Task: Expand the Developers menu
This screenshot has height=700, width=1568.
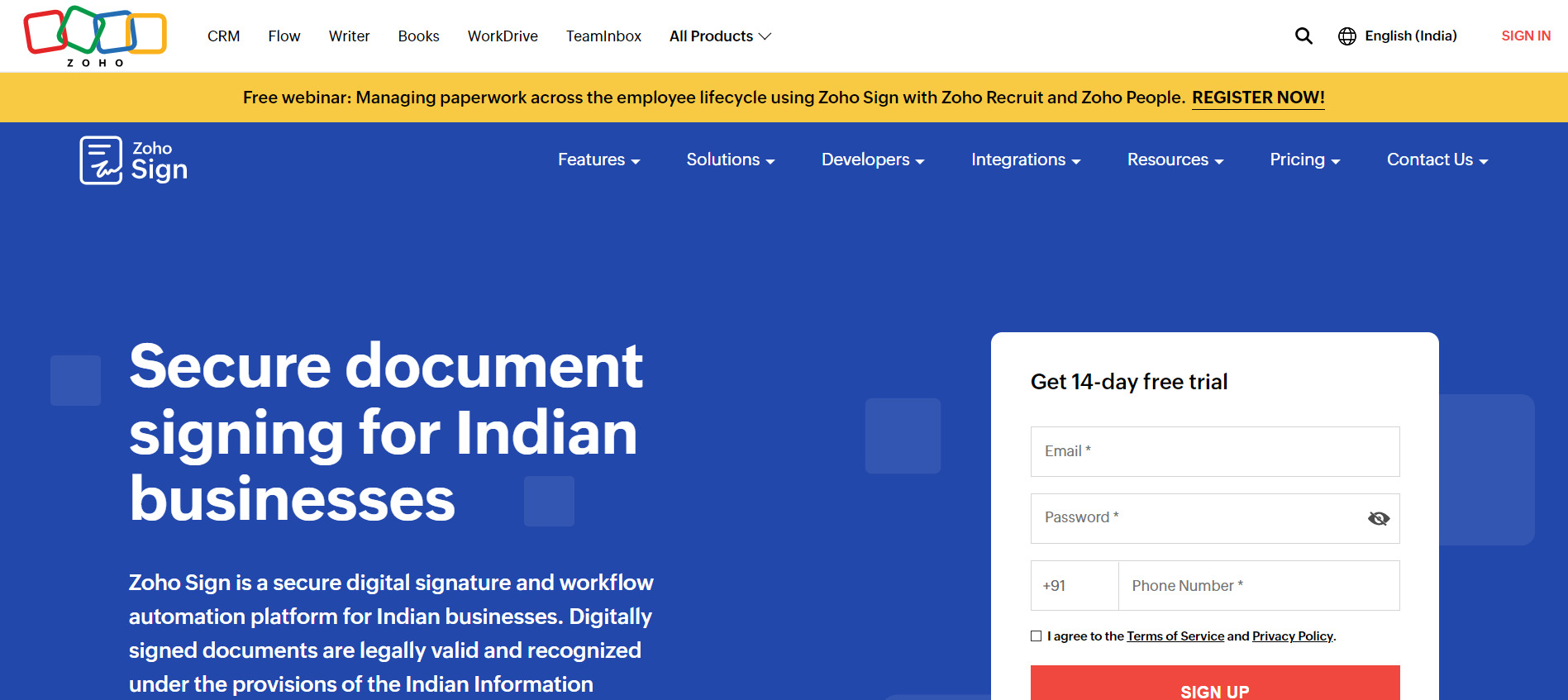Action: tap(873, 160)
